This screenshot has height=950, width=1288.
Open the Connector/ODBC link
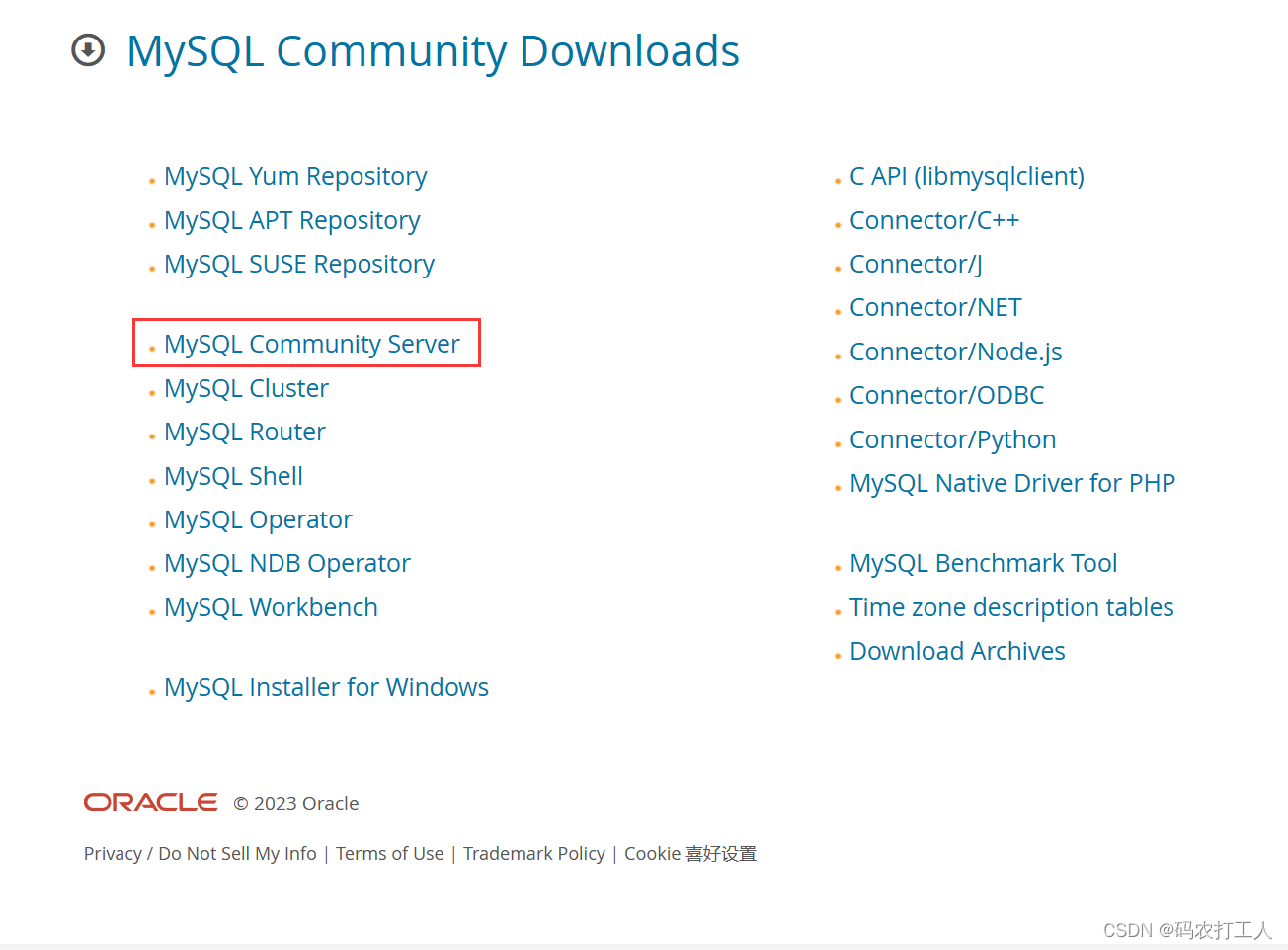click(x=946, y=395)
